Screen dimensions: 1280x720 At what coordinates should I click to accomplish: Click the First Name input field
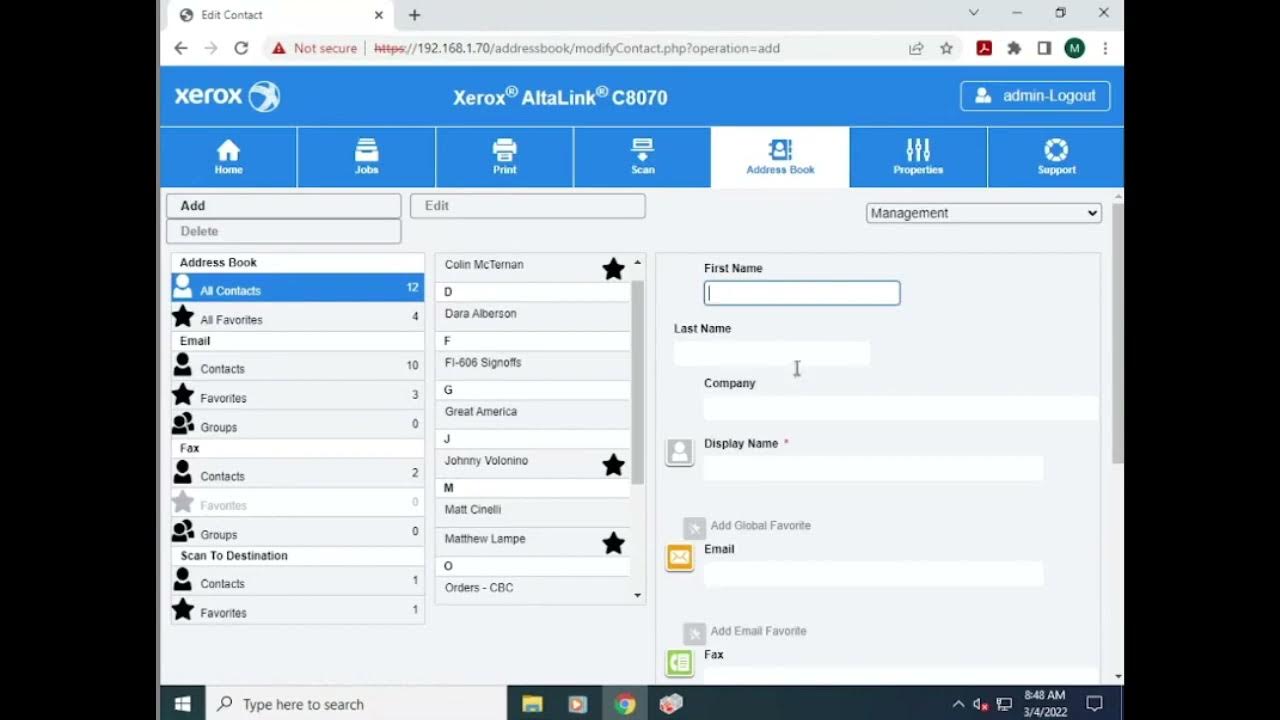click(x=802, y=293)
